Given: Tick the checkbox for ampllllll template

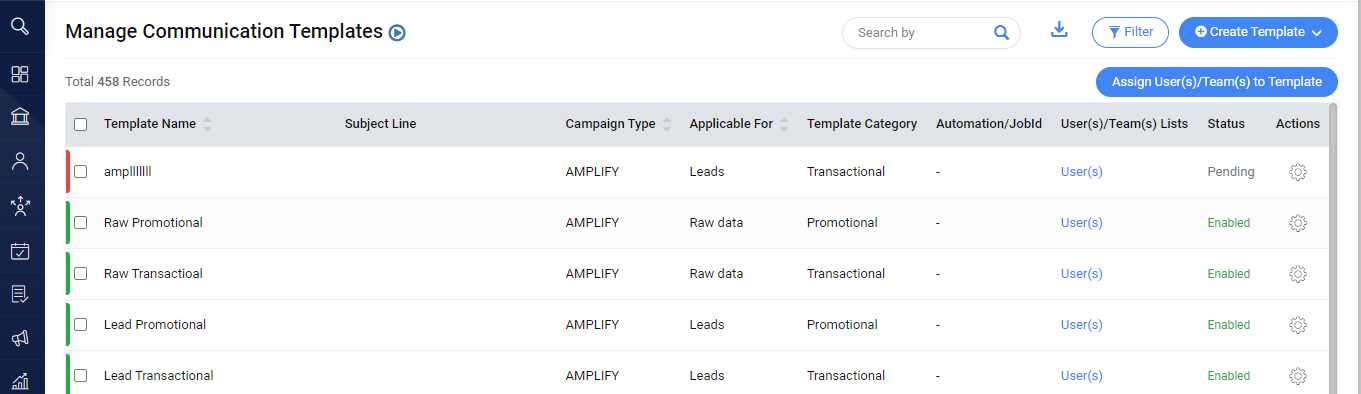Looking at the screenshot, I should [81, 172].
